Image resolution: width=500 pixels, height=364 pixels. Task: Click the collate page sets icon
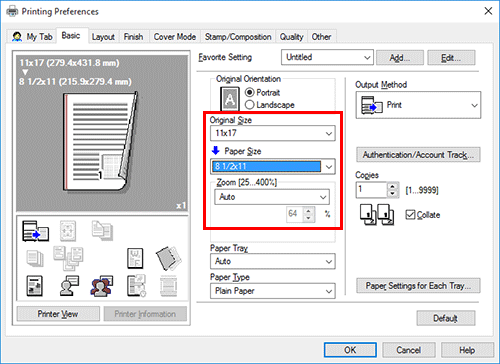click(x=377, y=214)
